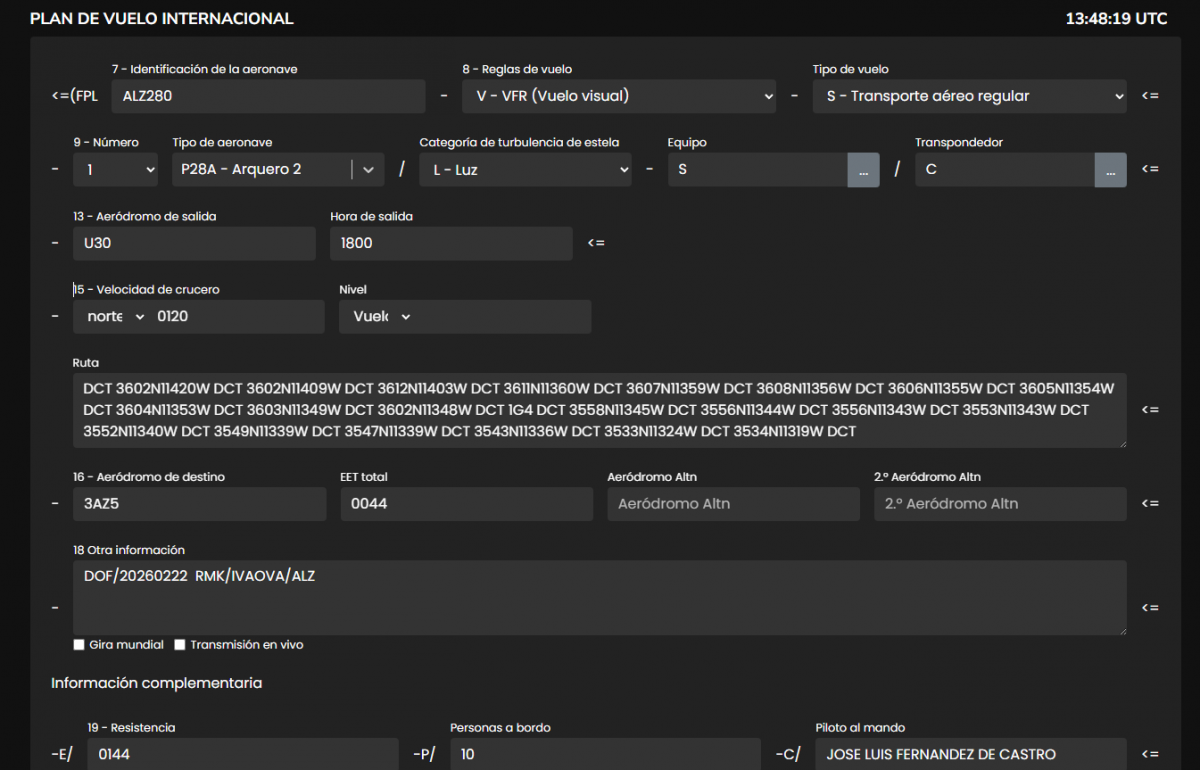Expand Categoría de turbulencia de estela dropdown
1200x770 pixels.
(525, 170)
